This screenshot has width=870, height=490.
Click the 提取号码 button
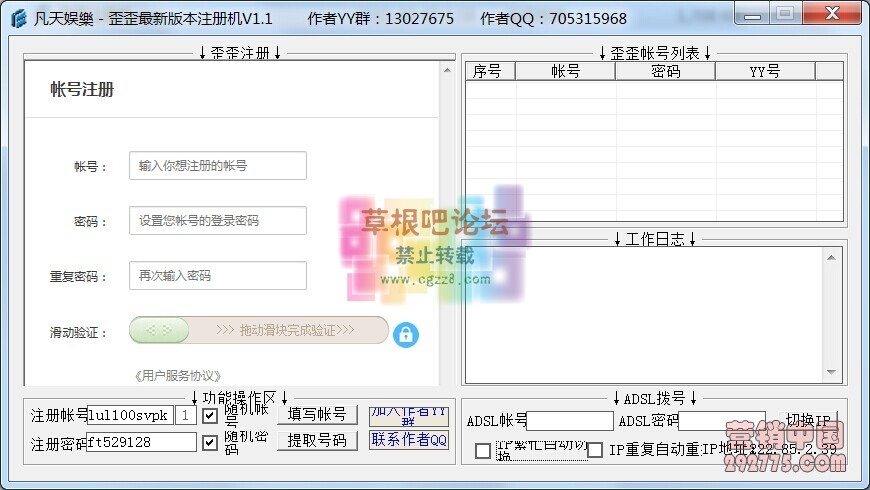coord(317,441)
